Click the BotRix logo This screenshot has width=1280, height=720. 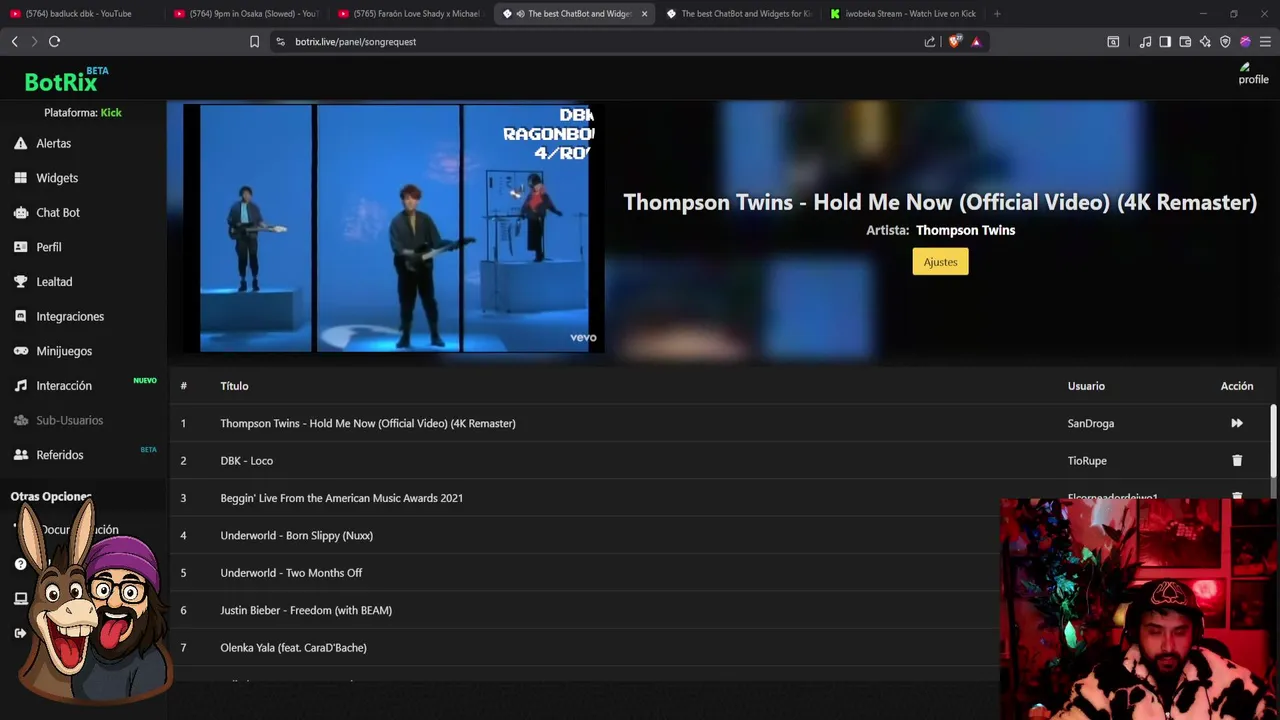(x=66, y=80)
